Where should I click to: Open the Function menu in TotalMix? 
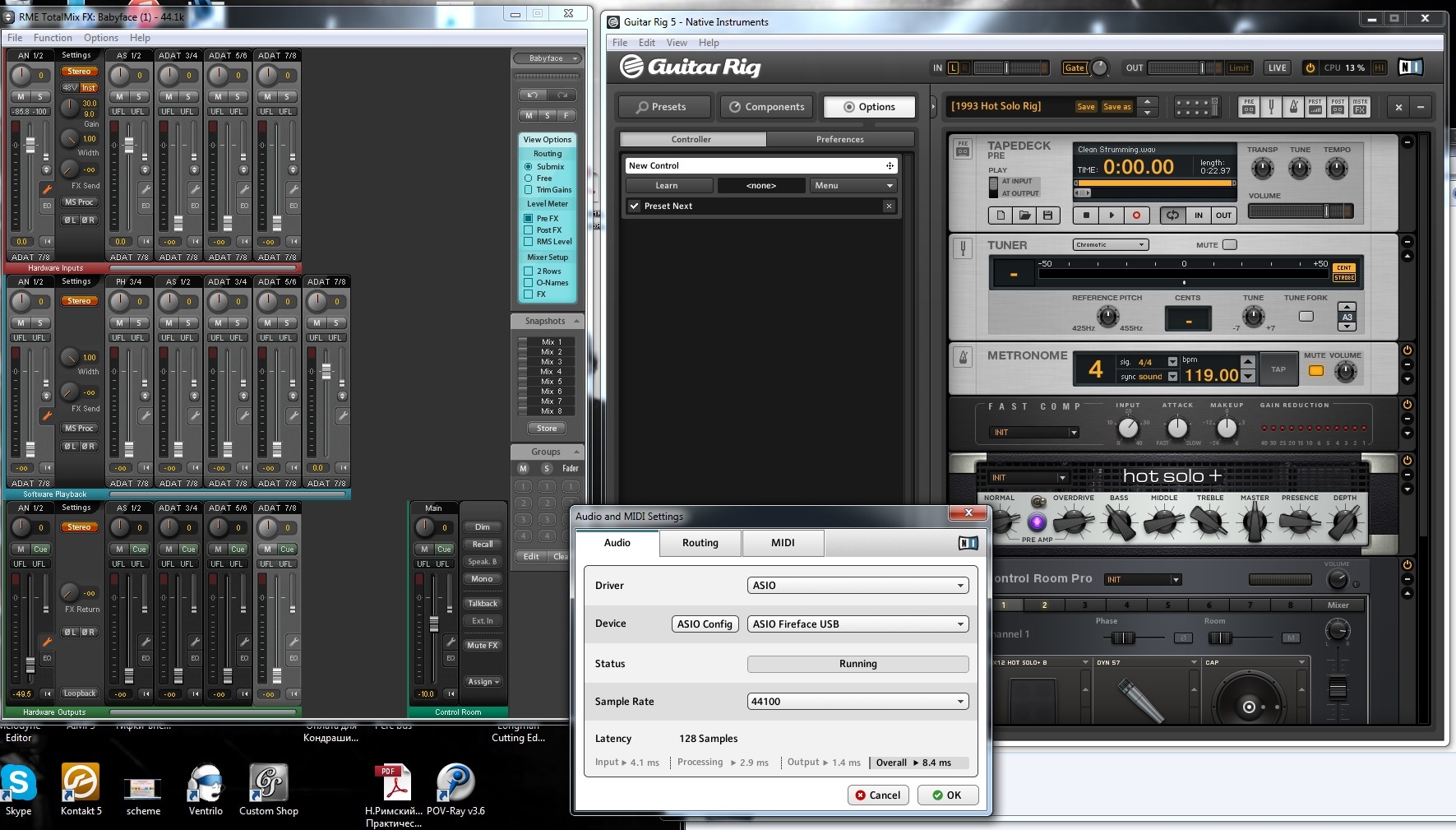coord(53,38)
